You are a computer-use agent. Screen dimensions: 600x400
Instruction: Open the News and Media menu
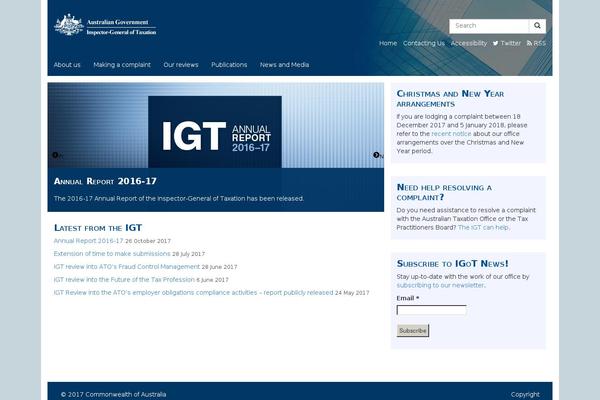coord(284,65)
